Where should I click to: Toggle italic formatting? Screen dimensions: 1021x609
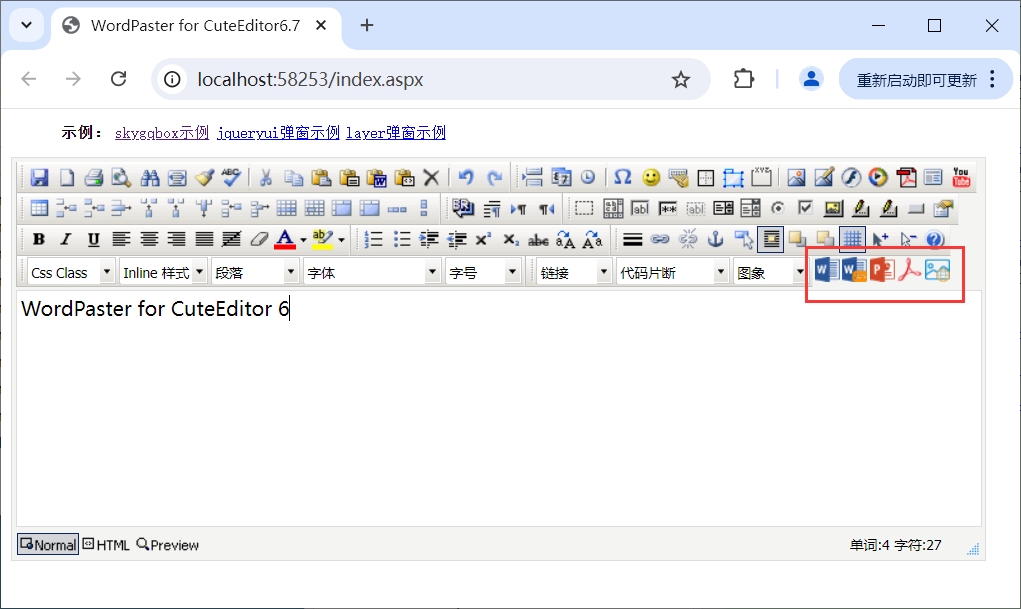point(66,239)
